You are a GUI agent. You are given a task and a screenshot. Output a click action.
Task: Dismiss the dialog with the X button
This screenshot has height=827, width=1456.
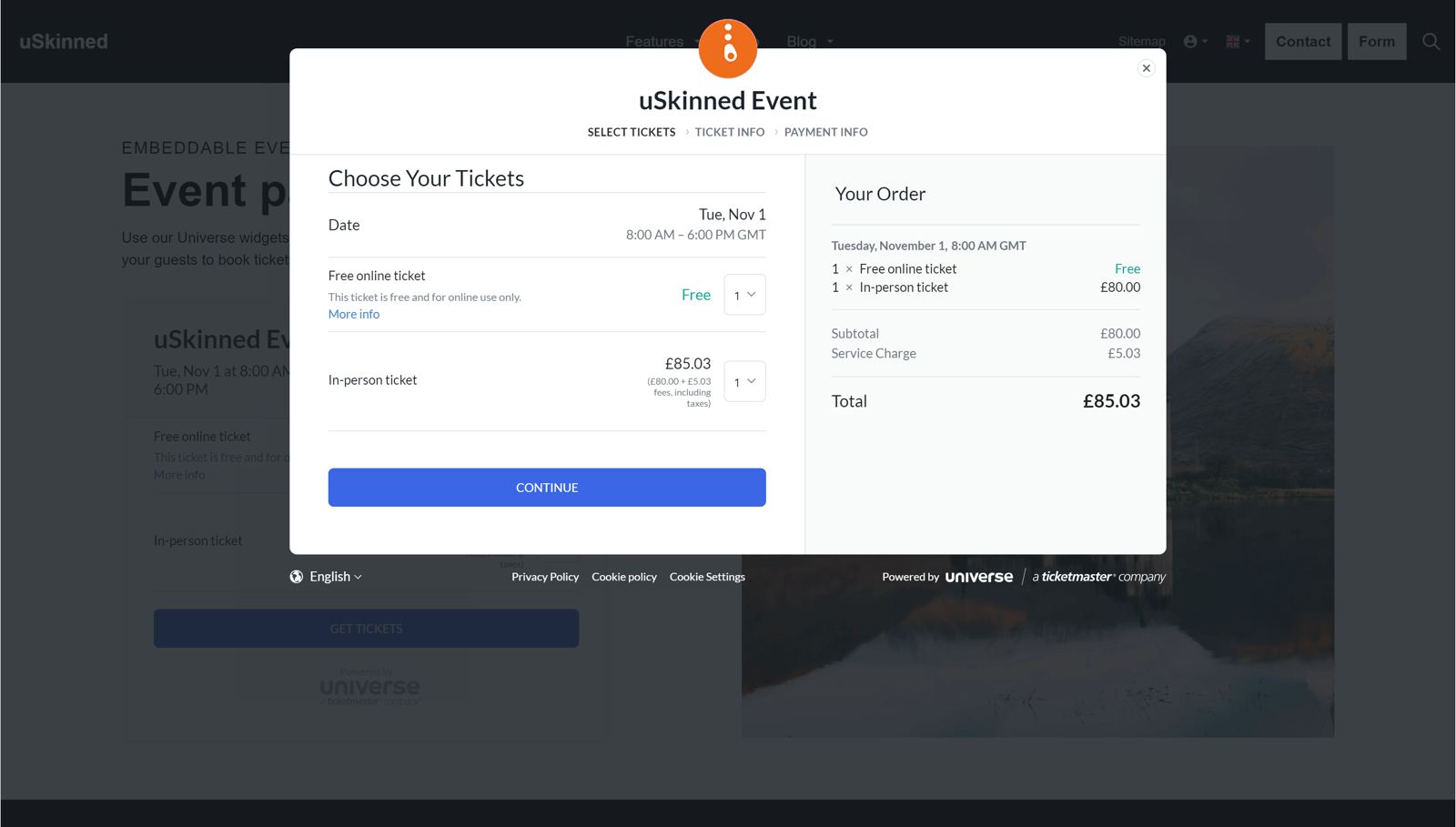[x=1146, y=67]
